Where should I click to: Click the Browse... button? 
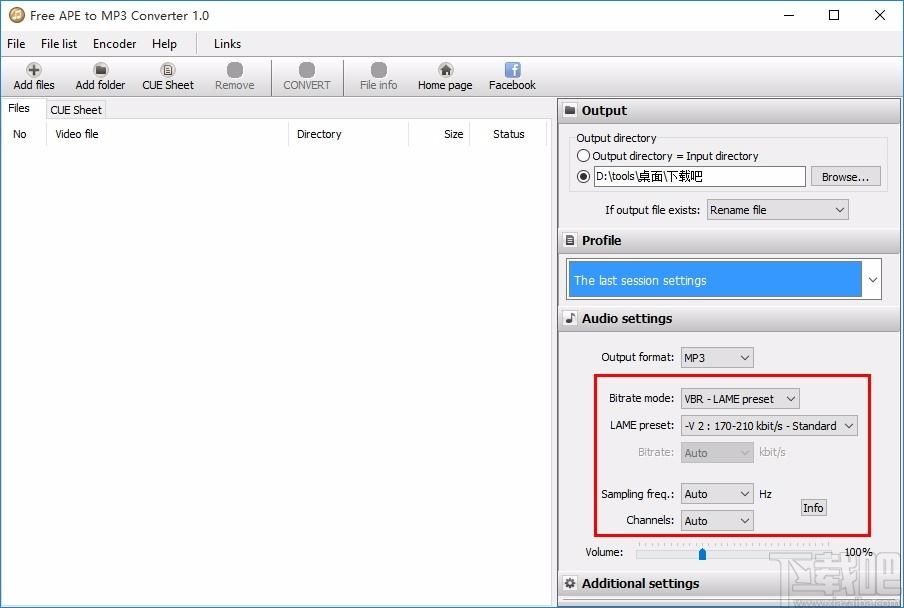point(845,177)
